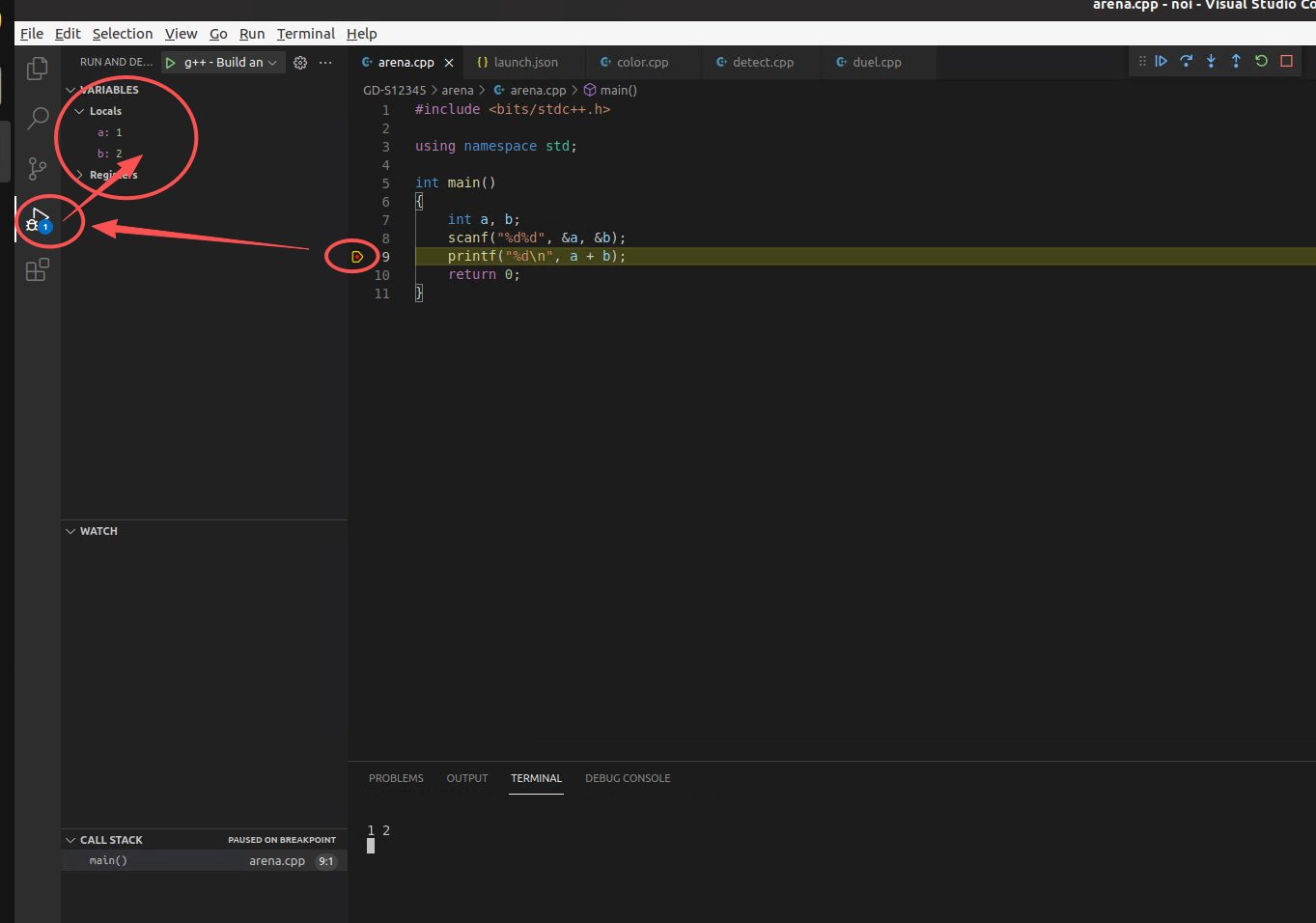The image size is (1316, 923).
Task: Open launch.json via the gear icon
Action: 300,63
